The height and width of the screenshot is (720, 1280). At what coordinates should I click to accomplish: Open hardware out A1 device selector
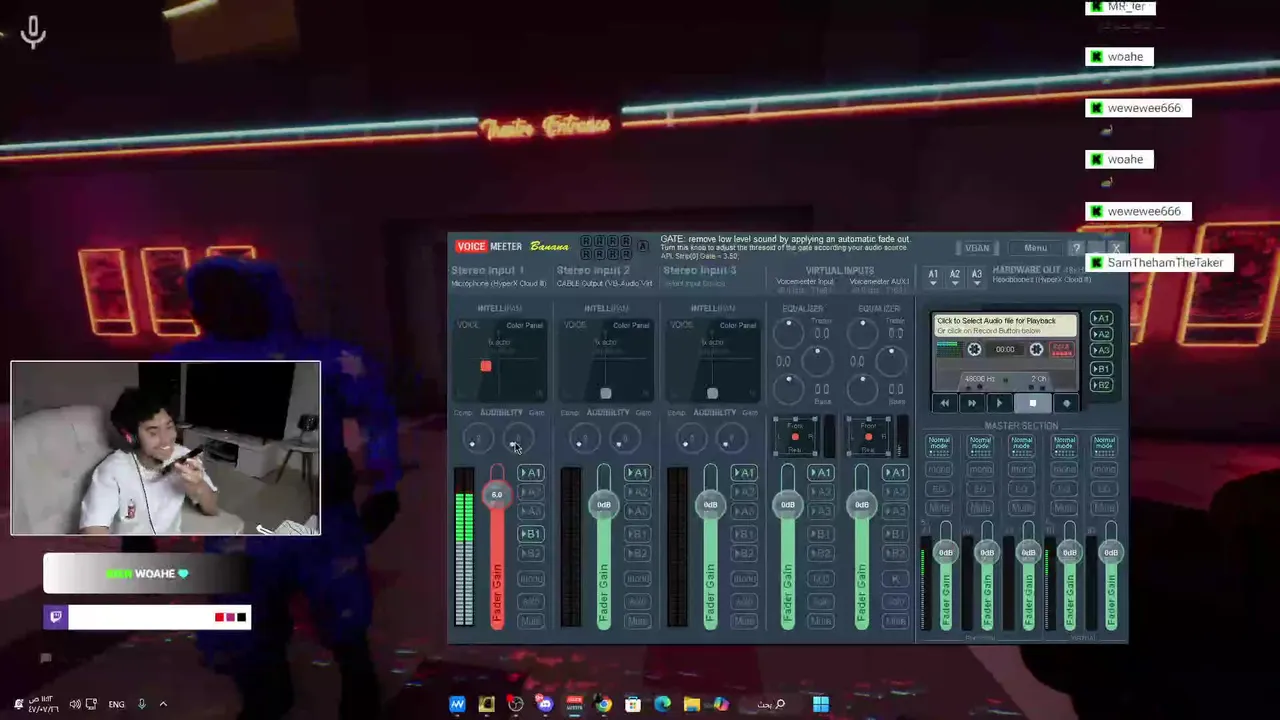click(933, 277)
